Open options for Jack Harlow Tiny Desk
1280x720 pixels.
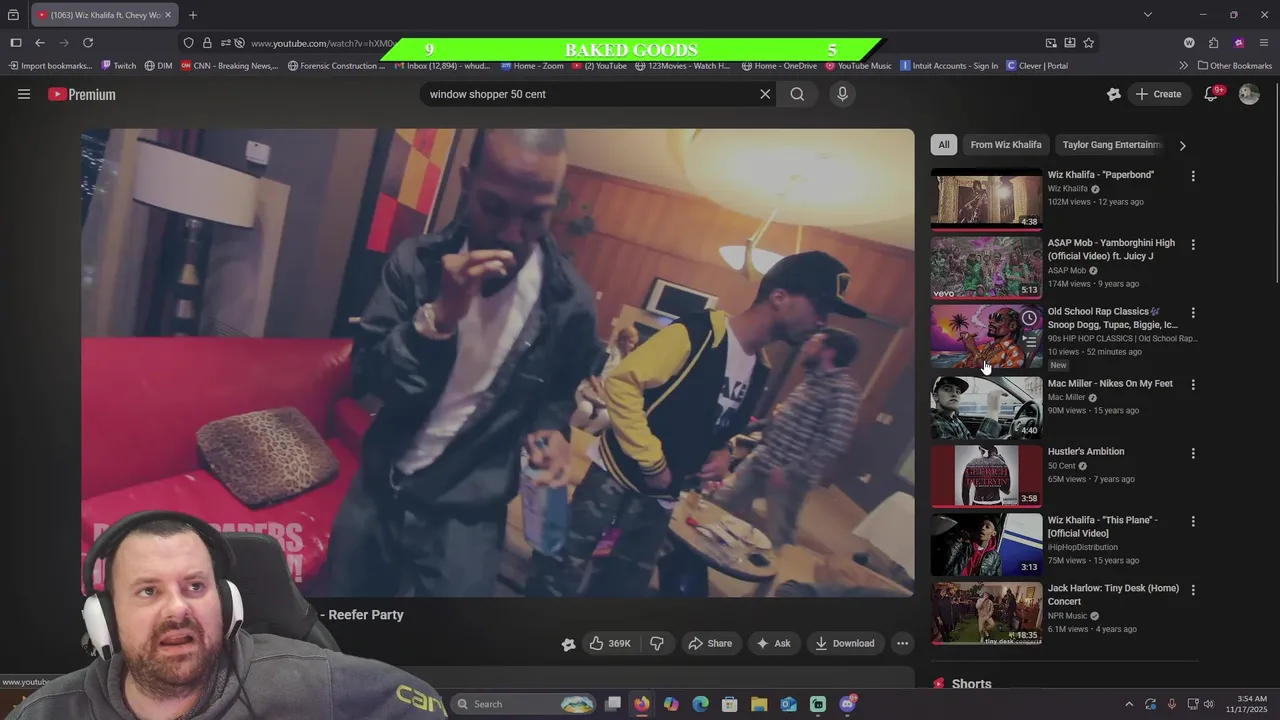1192,590
